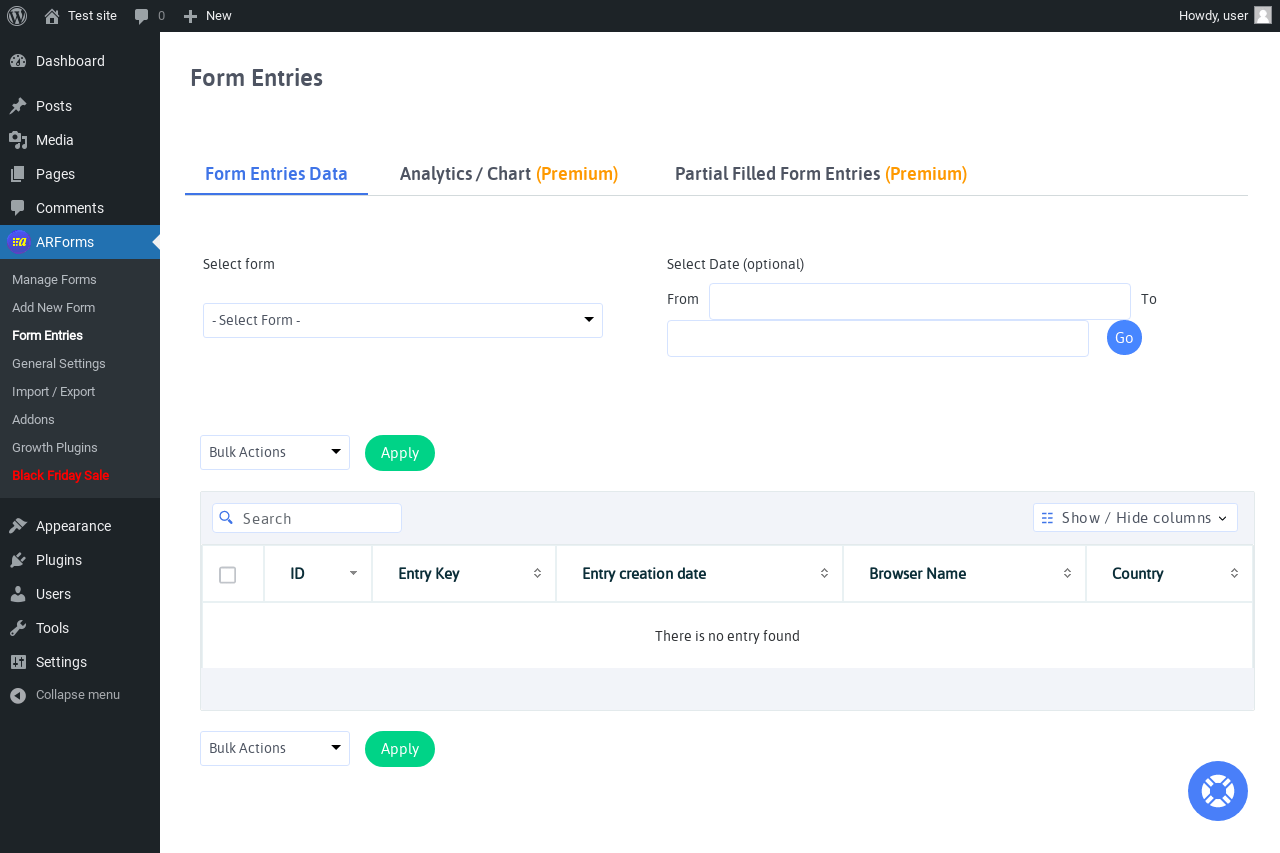Click the To date input field
The width and height of the screenshot is (1280, 853).
click(878, 338)
